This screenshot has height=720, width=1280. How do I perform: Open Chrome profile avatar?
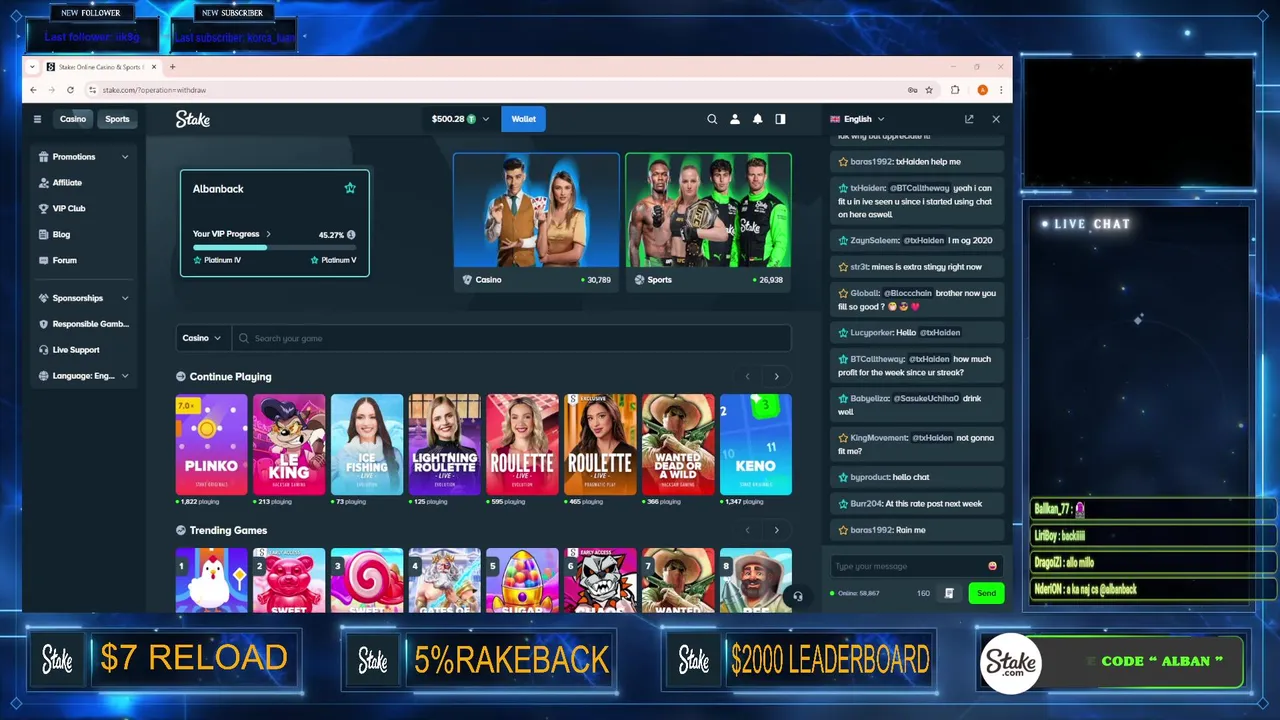(x=982, y=90)
